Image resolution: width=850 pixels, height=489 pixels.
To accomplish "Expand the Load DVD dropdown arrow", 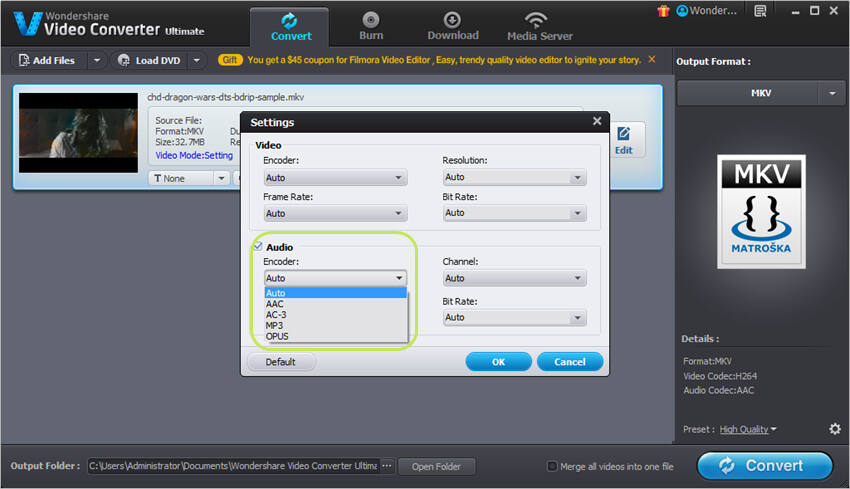I will point(197,60).
